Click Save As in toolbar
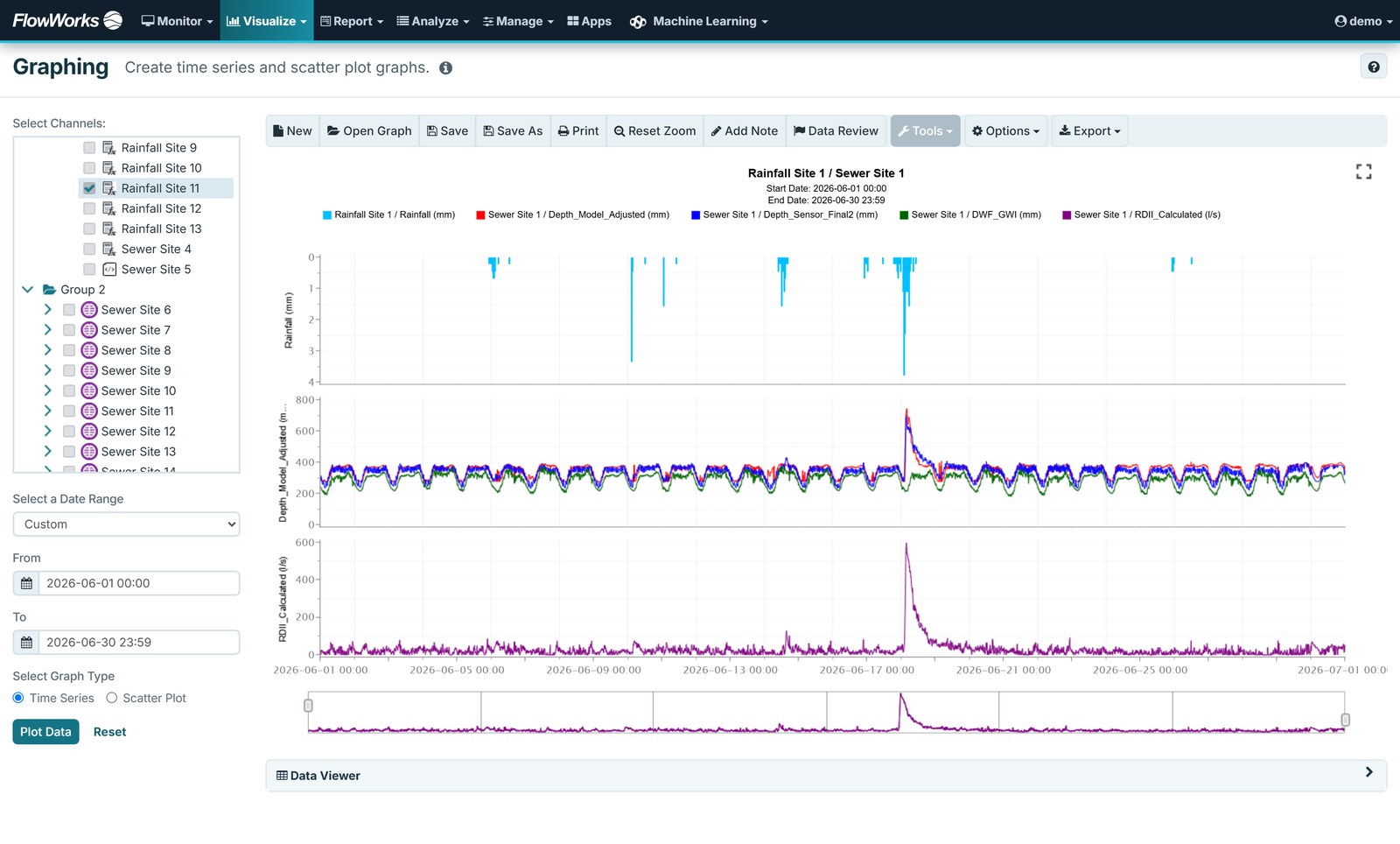The image size is (1400, 844). pos(513,131)
